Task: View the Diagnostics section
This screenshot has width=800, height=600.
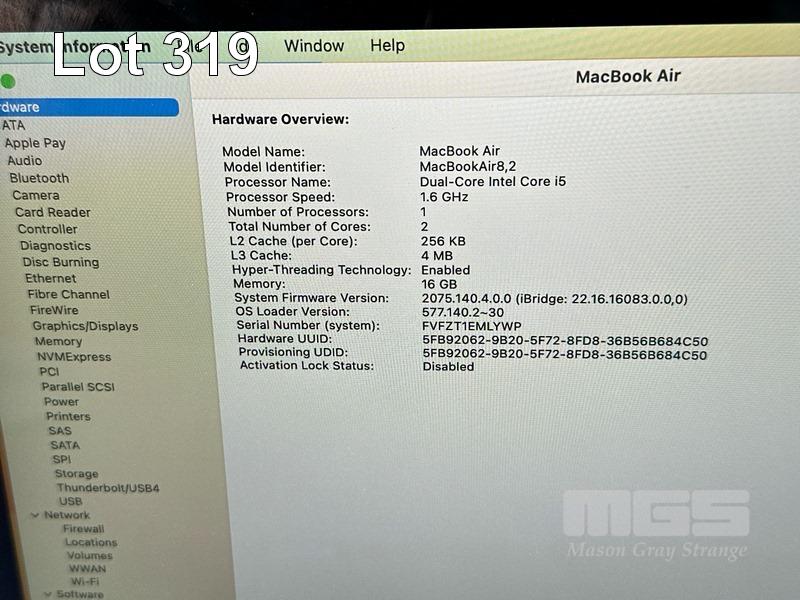Action: 55,246
